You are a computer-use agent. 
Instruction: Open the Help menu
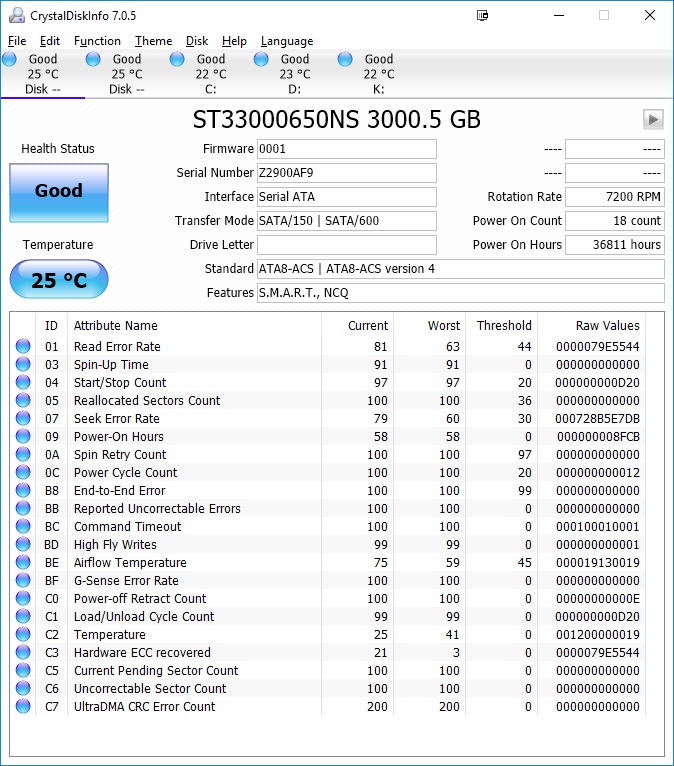pyautogui.click(x=234, y=41)
